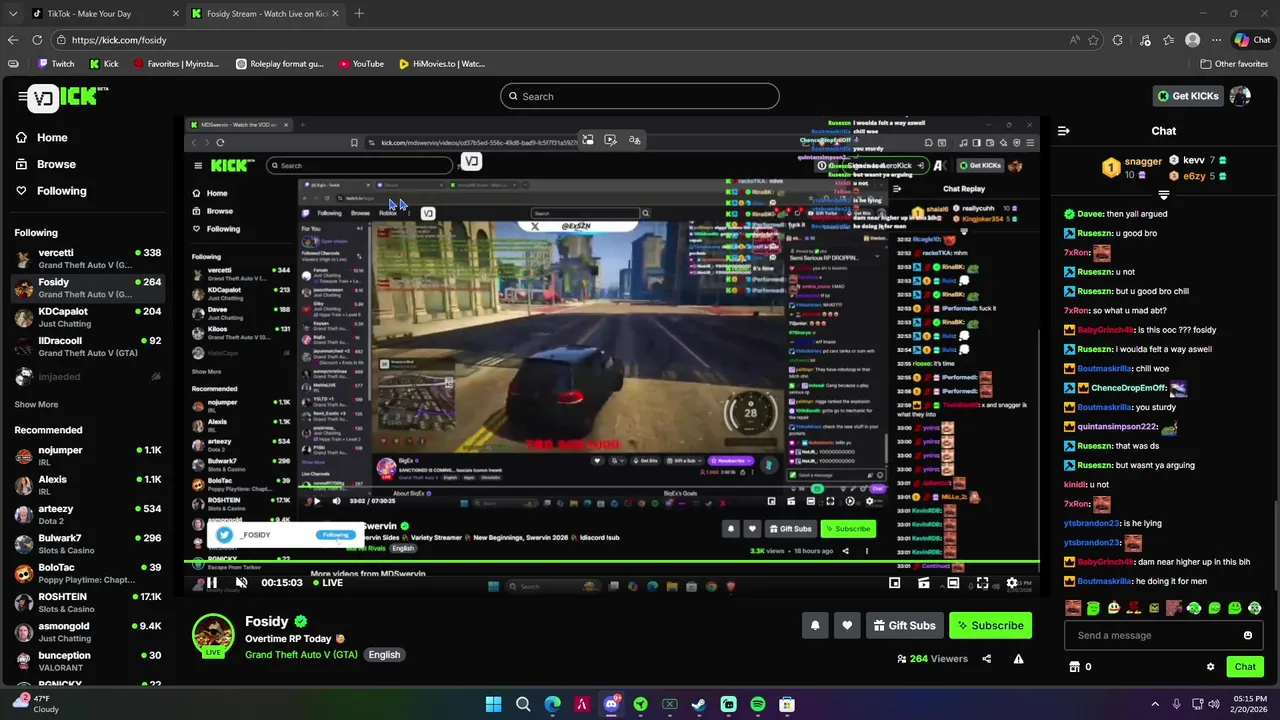The height and width of the screenshot is (720, 1280).
Task: Subscribe to Fosidy's channel
Action: click(990, 626)
